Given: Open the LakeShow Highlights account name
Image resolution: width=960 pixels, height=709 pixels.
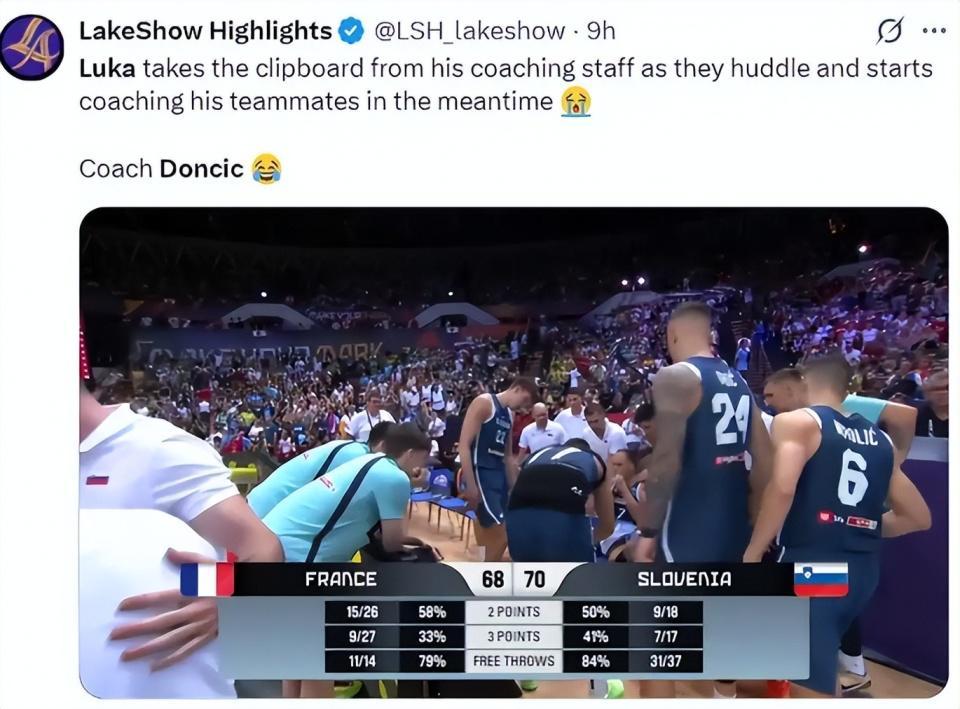Looking at the screenshot, I should coord(205,31).
